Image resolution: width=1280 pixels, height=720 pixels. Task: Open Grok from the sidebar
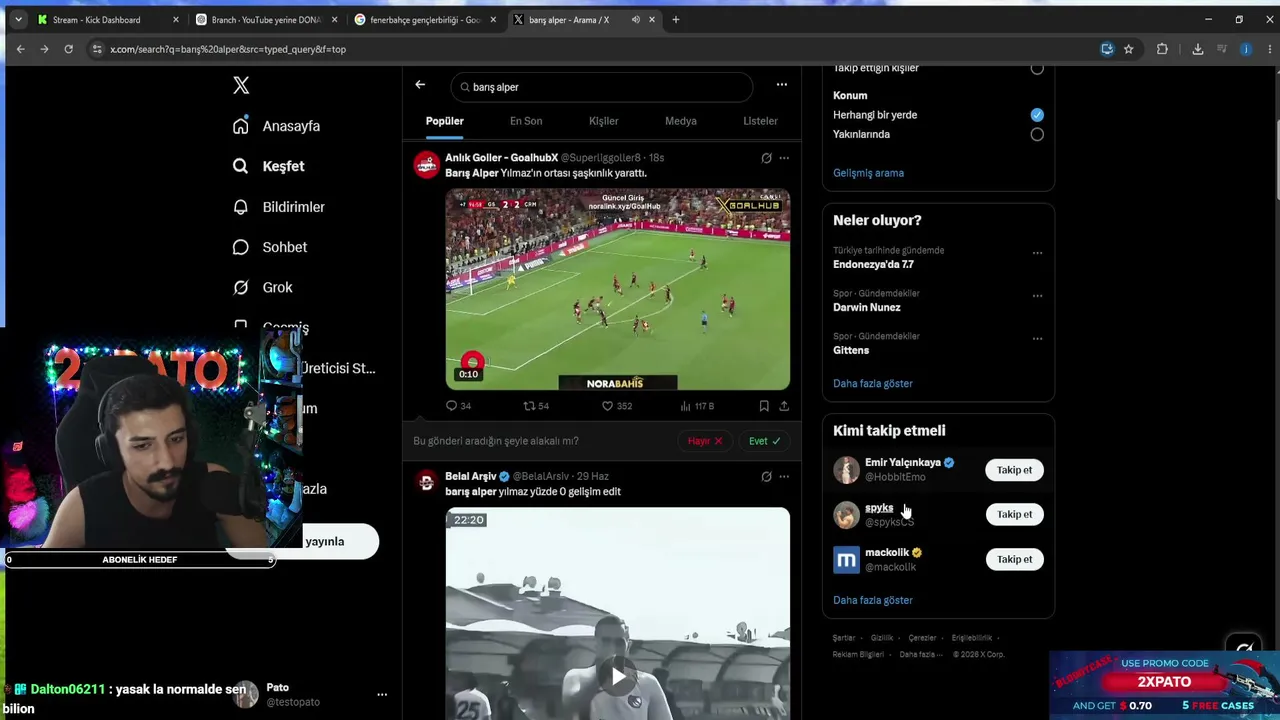click(x=262, y=287)
